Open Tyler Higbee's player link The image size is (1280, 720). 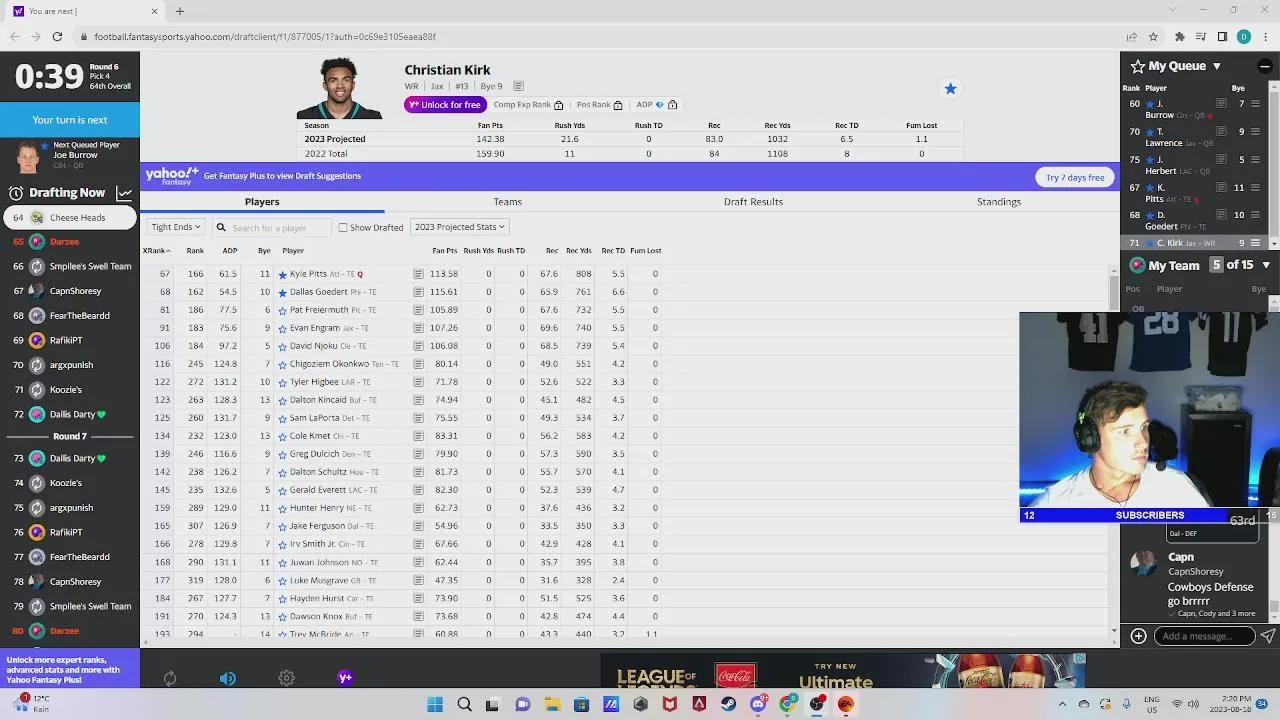(x=314, y=382)
